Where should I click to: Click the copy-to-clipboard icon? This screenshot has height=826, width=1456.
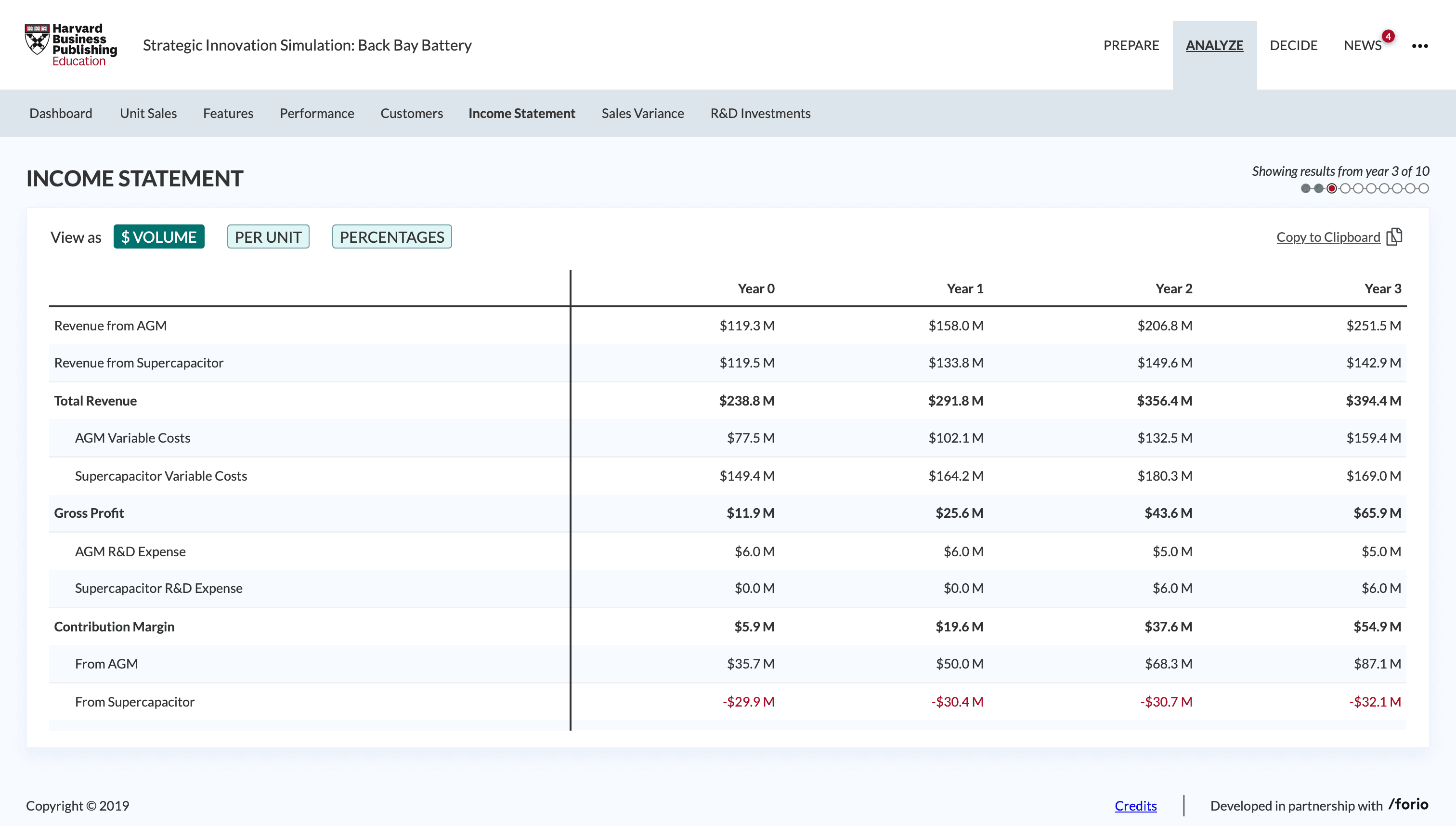tap(1394, 236)
